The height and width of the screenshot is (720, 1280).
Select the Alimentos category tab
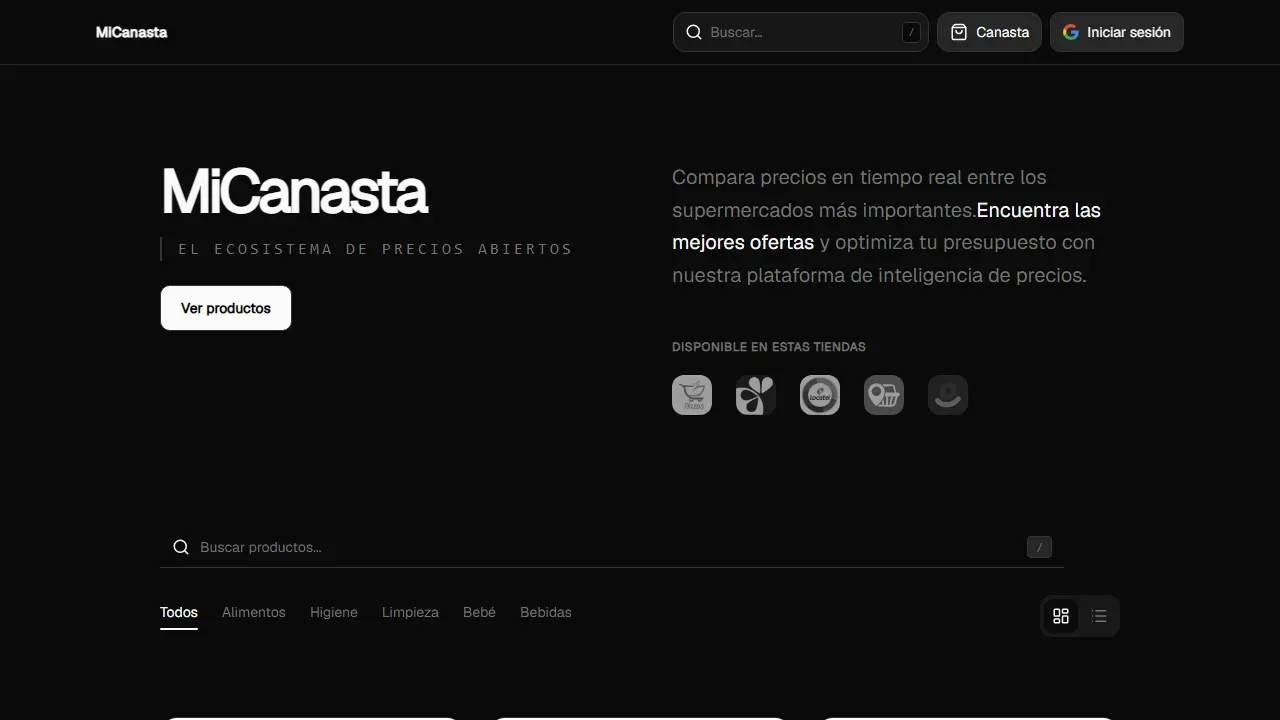254,612
